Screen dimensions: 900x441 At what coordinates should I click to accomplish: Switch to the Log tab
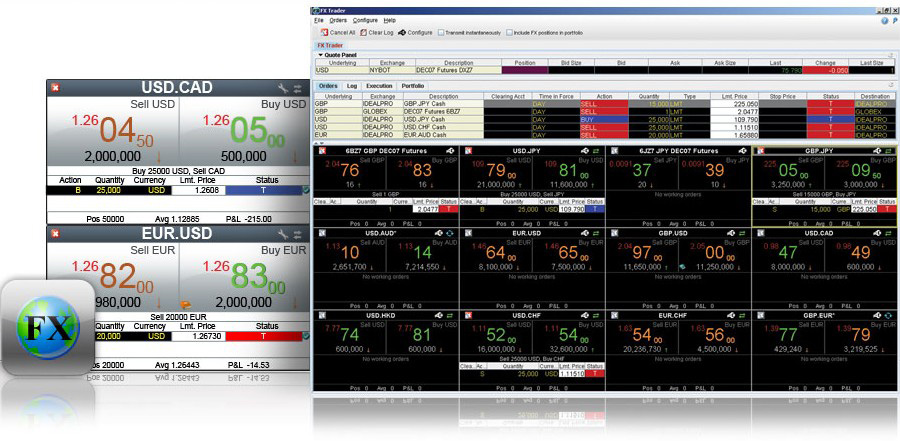pos(352,86)
